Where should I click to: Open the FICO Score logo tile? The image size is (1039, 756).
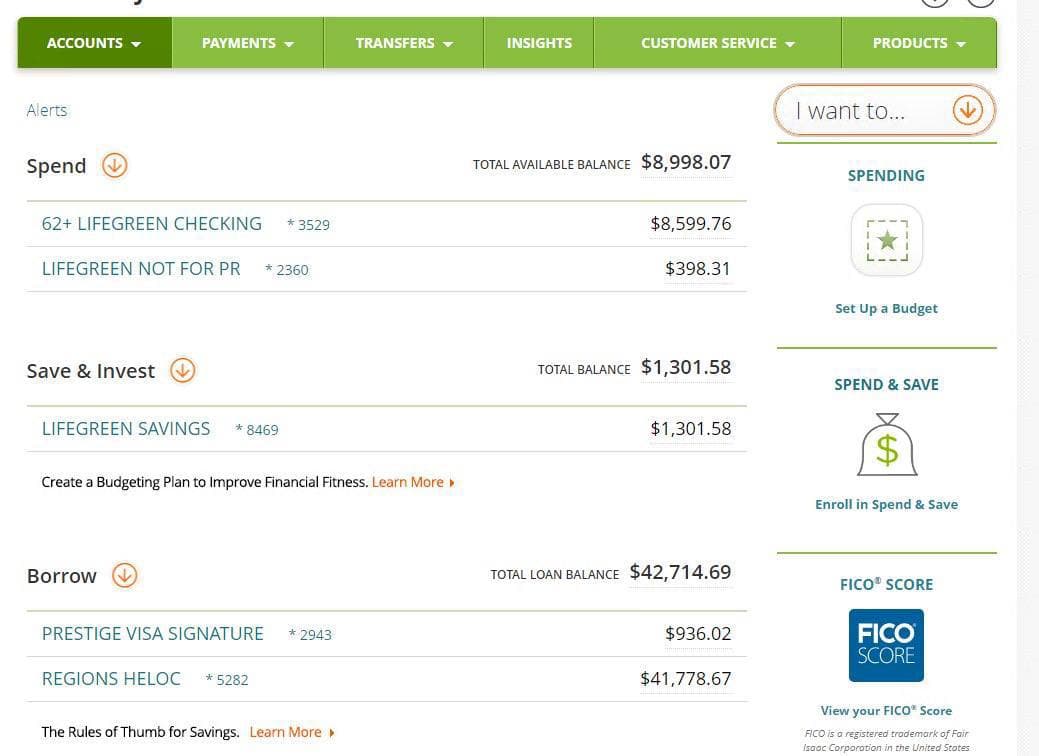886,645
